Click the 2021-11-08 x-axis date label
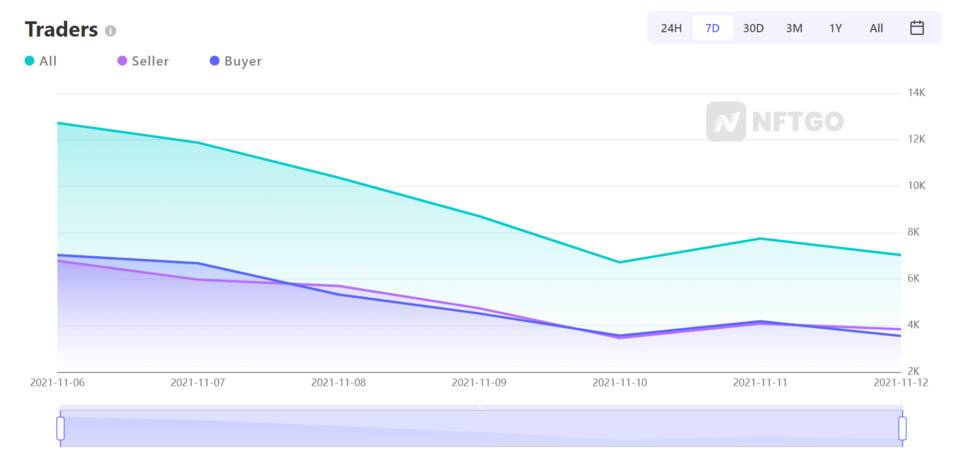 click(x=339, y=382)
